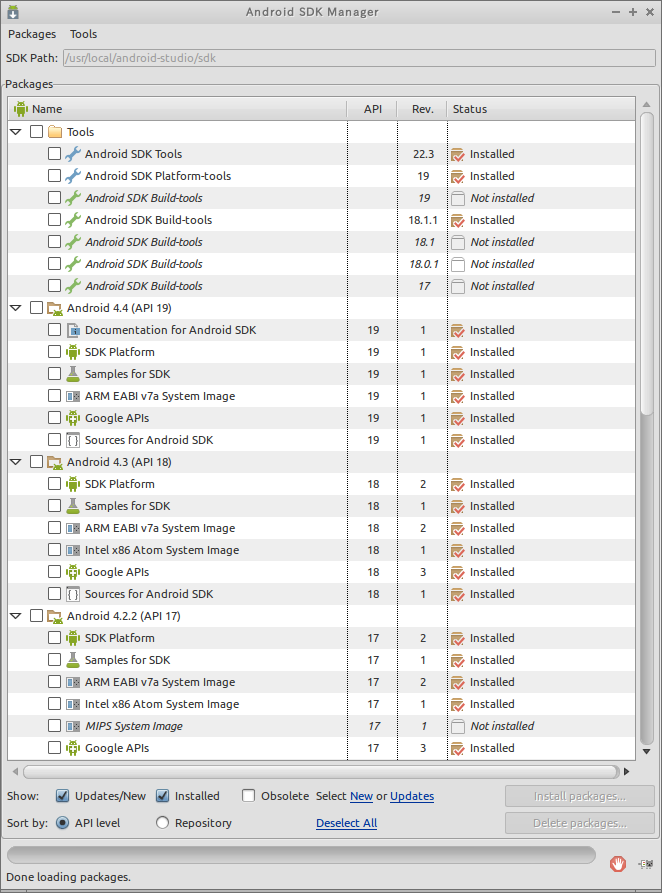Select the SDK Platform row with API 17
The image size is (662, 893).
pos(321,638)
